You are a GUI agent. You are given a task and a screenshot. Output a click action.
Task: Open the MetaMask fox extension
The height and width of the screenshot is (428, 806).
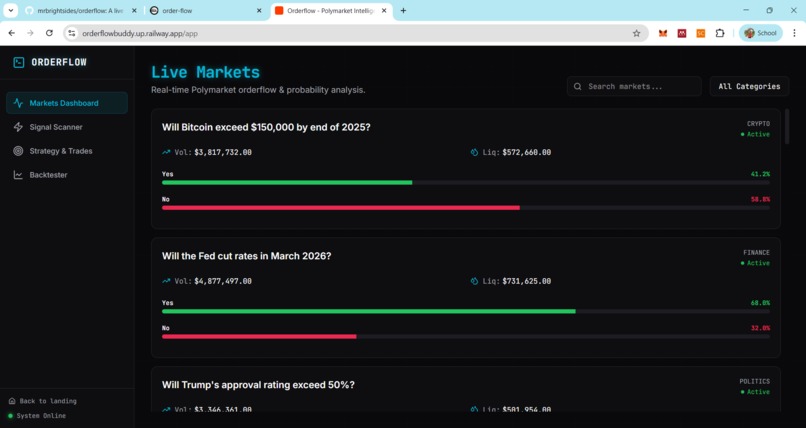[663, 33]
